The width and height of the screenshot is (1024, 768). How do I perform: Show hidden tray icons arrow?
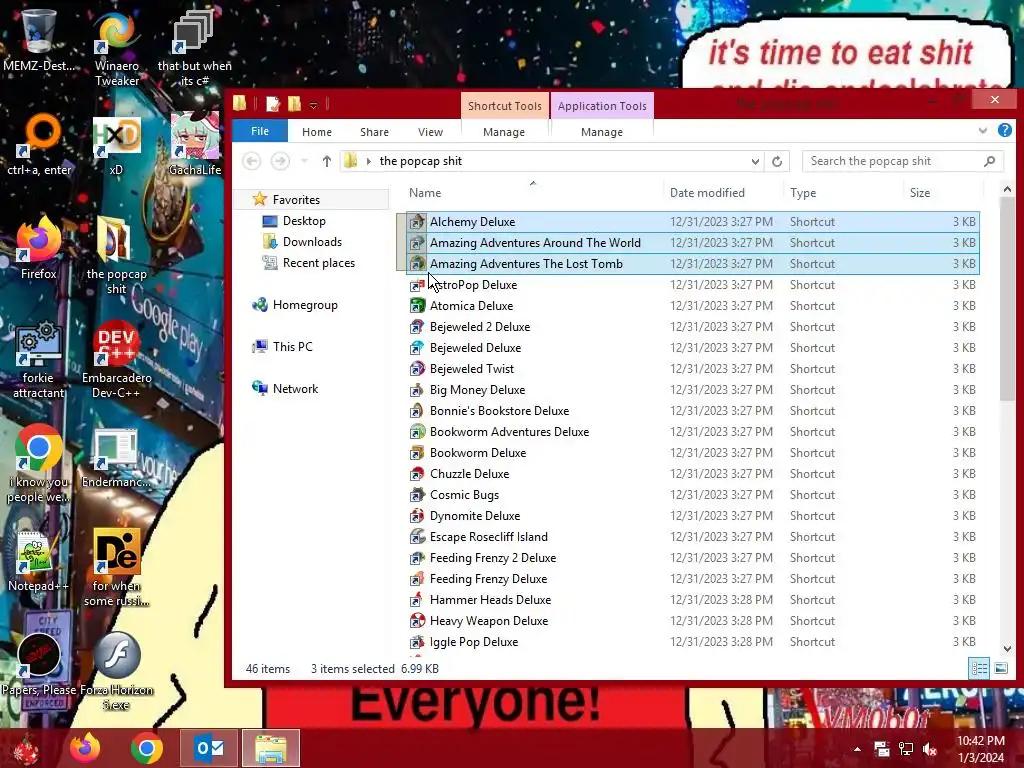pyautogui.click(x=857, y=749)
